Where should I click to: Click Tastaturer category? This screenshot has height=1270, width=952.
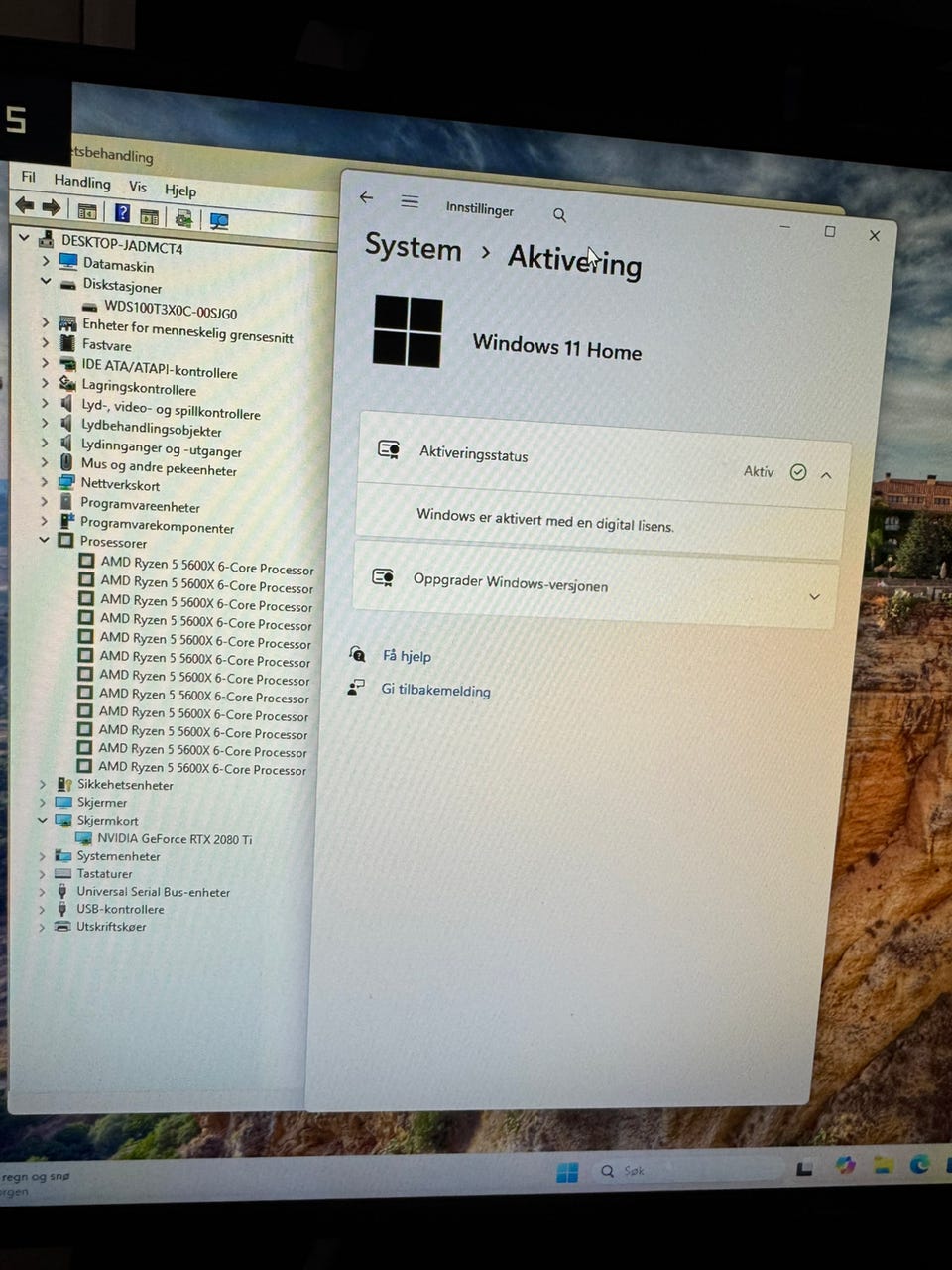point(104,874)
